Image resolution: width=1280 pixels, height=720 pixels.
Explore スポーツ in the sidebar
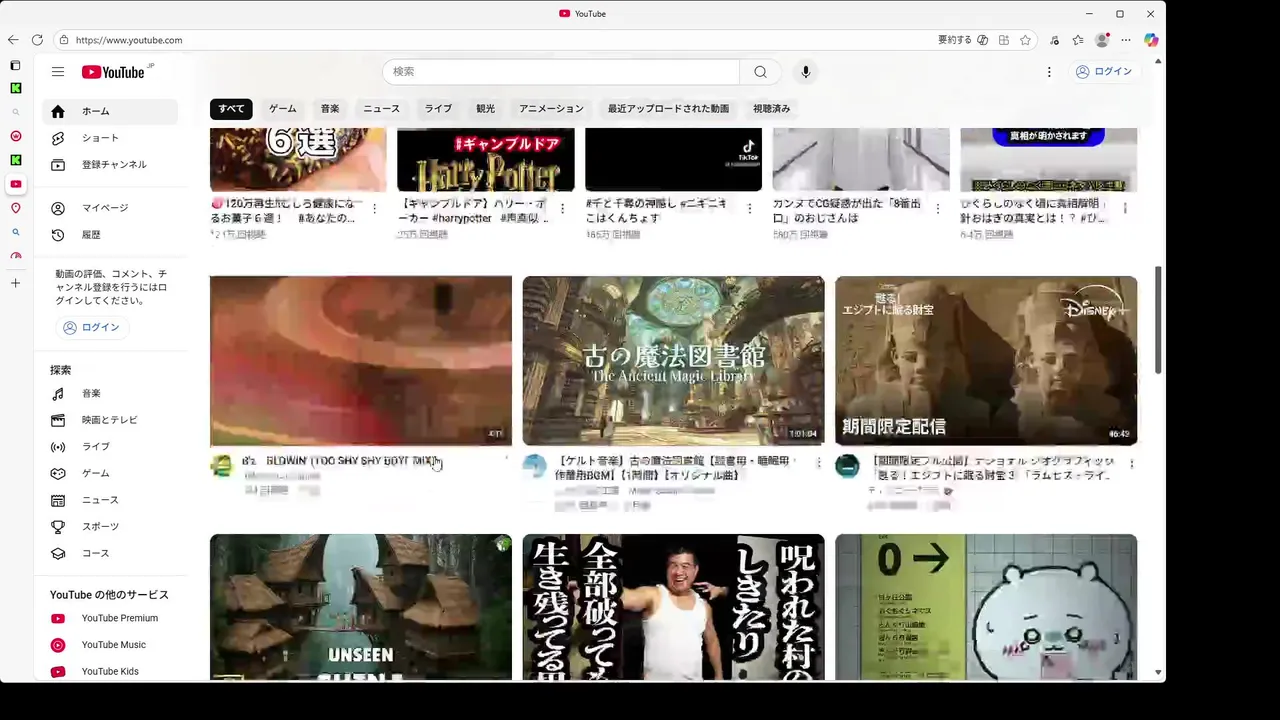[x=110, y=526]
